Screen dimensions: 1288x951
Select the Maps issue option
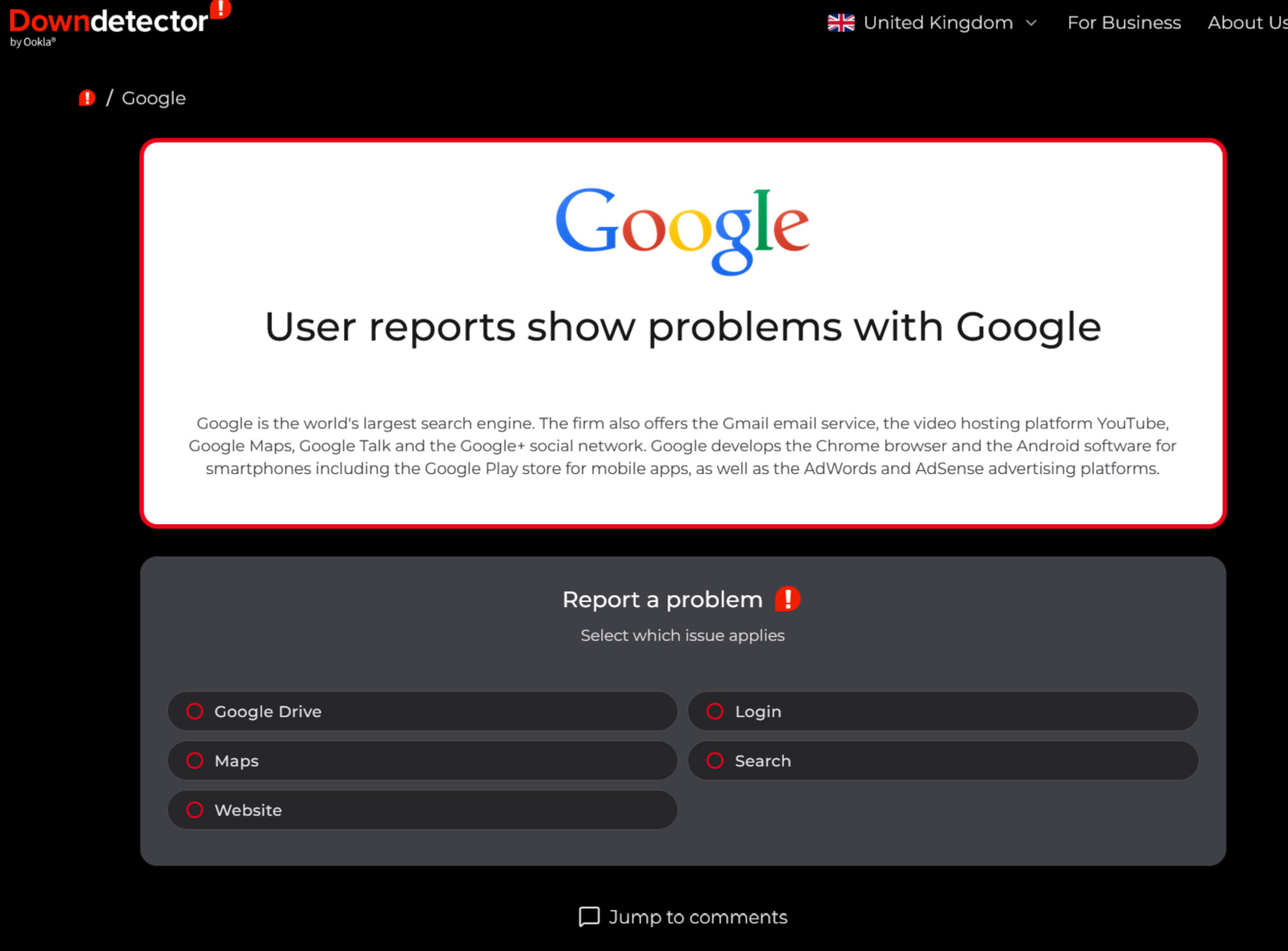(422, 760)
